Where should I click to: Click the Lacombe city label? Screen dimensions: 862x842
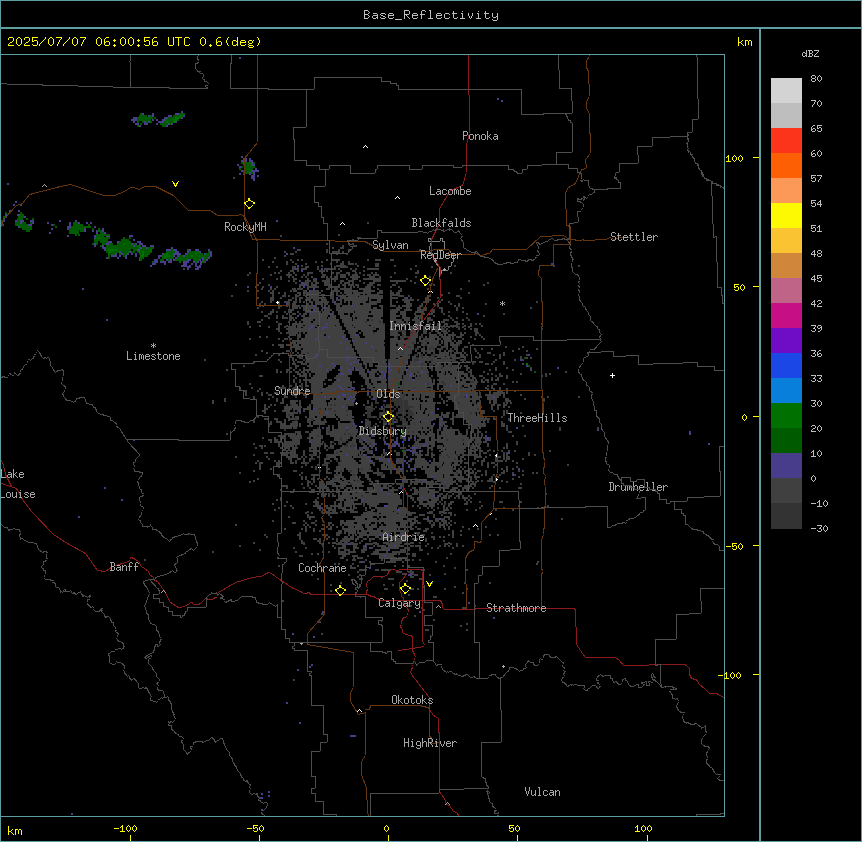[450, 191]
